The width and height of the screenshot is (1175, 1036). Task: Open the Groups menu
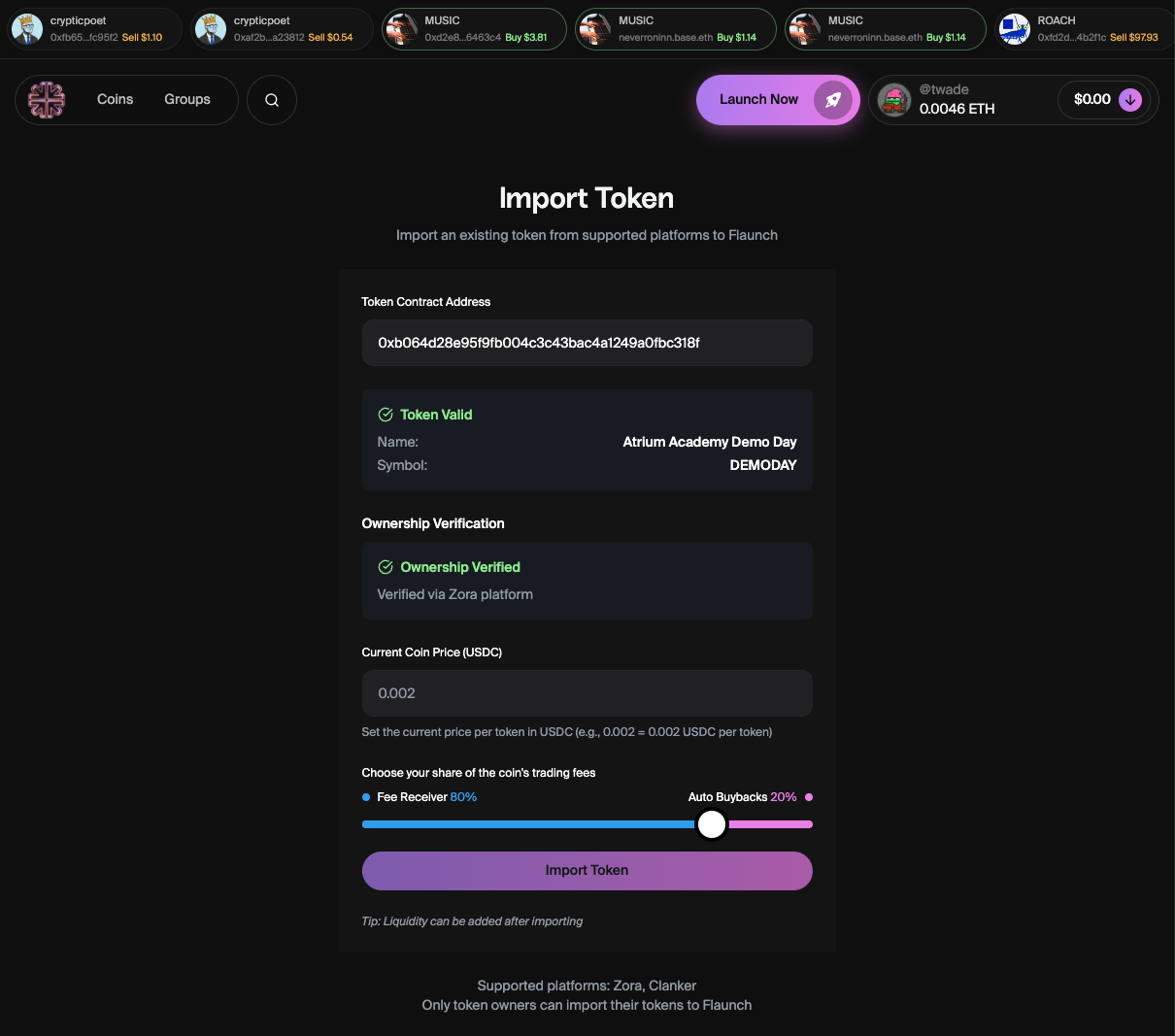click(187, 100)
